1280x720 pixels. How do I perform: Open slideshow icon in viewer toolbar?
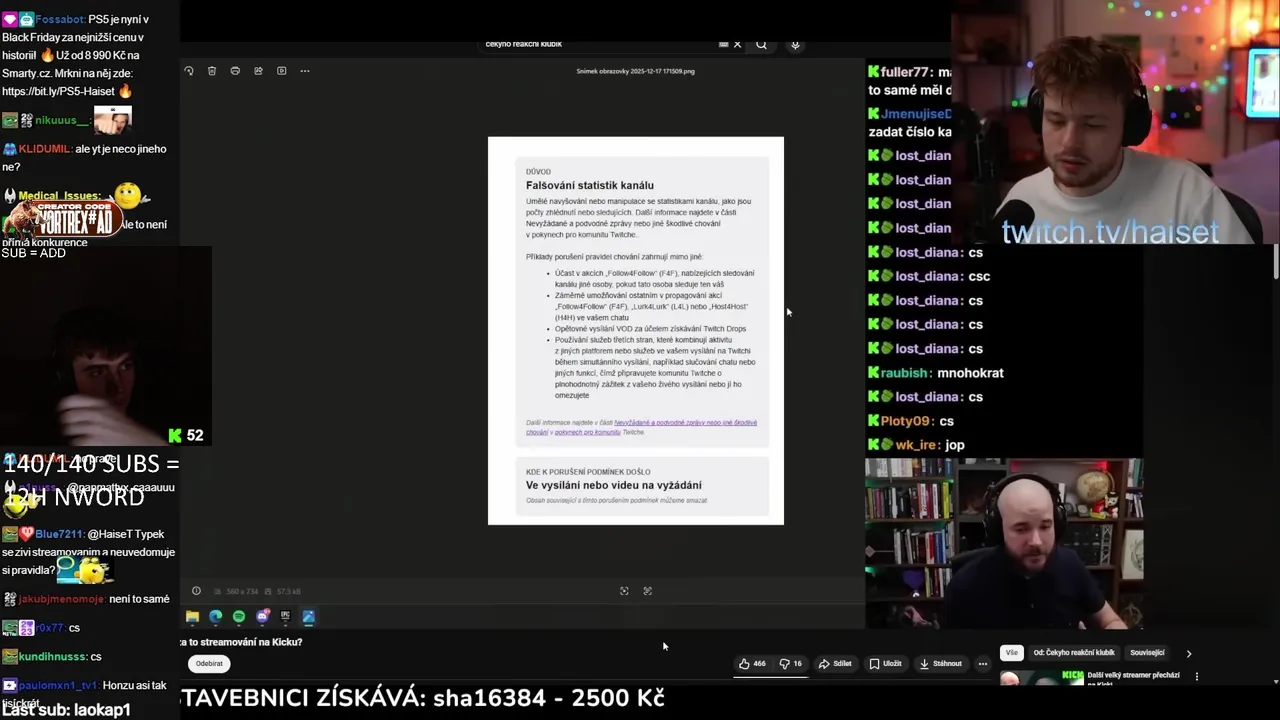281,71
